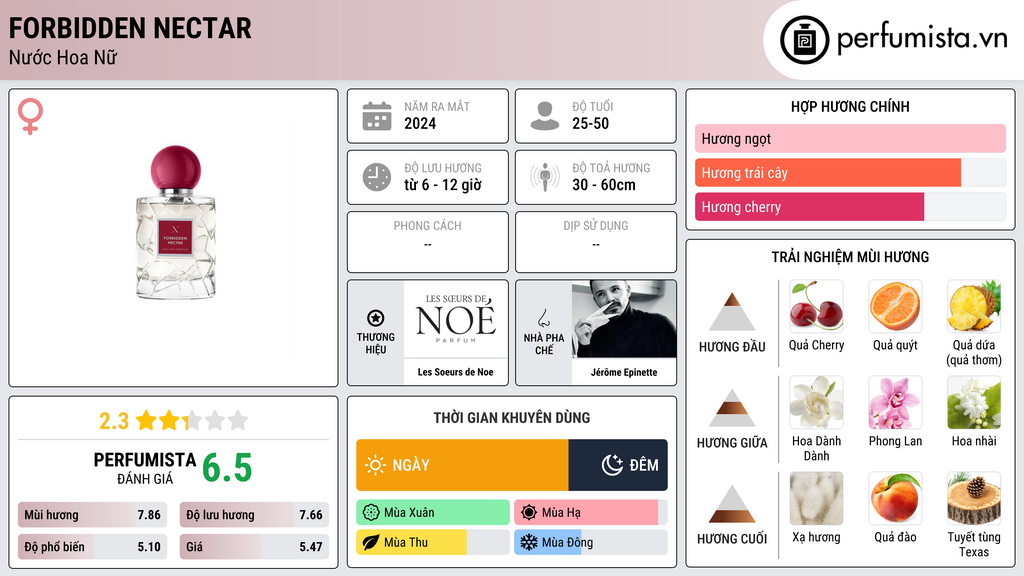The image size is (1024, 576).
Task: Click the Nước Hoa Nữ subtitle
Action: pos(63,57)
